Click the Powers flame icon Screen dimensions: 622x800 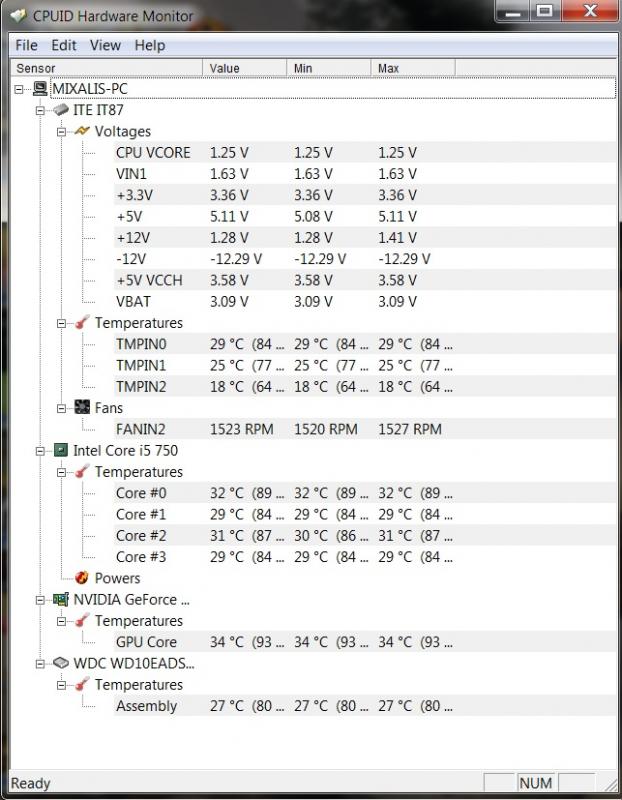[82, 578]
